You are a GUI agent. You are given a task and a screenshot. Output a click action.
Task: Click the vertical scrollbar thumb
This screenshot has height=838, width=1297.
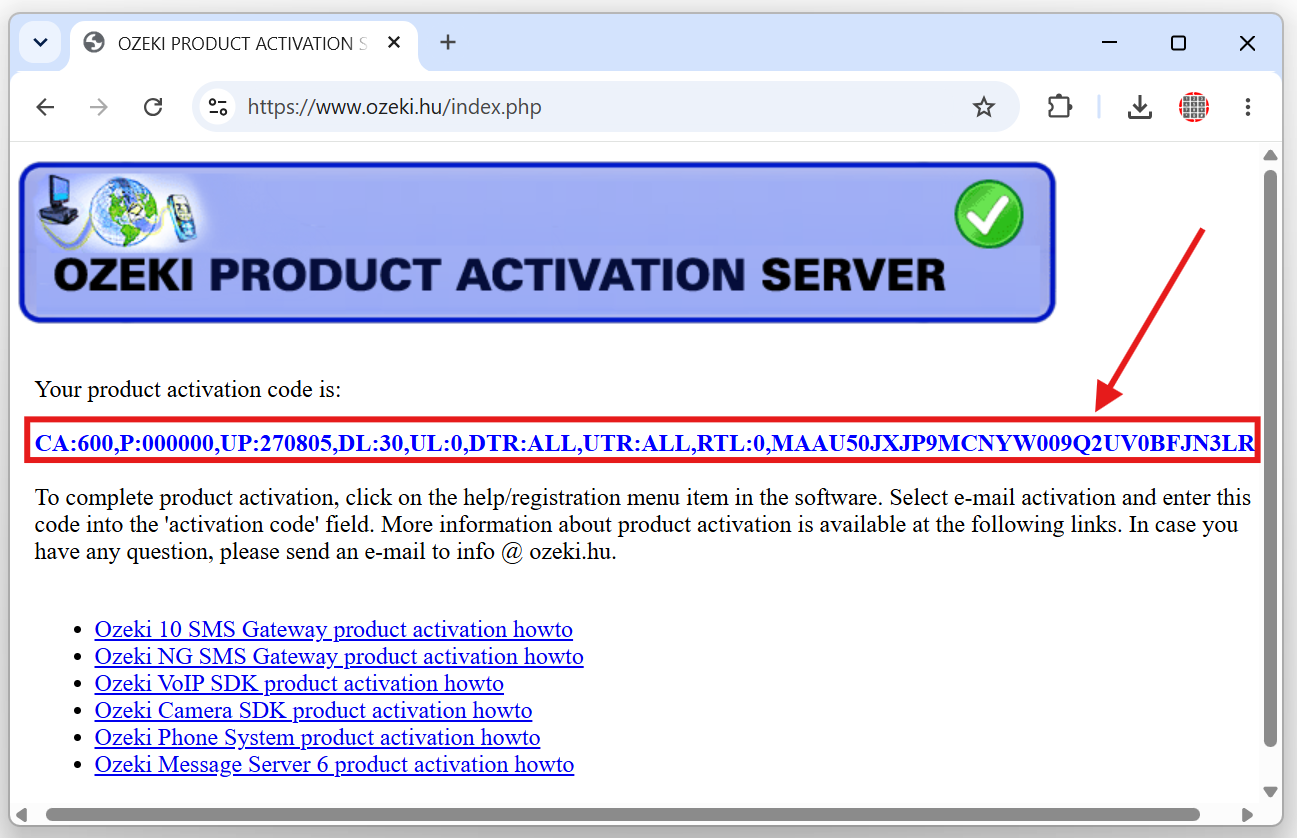click(1270, 458)
